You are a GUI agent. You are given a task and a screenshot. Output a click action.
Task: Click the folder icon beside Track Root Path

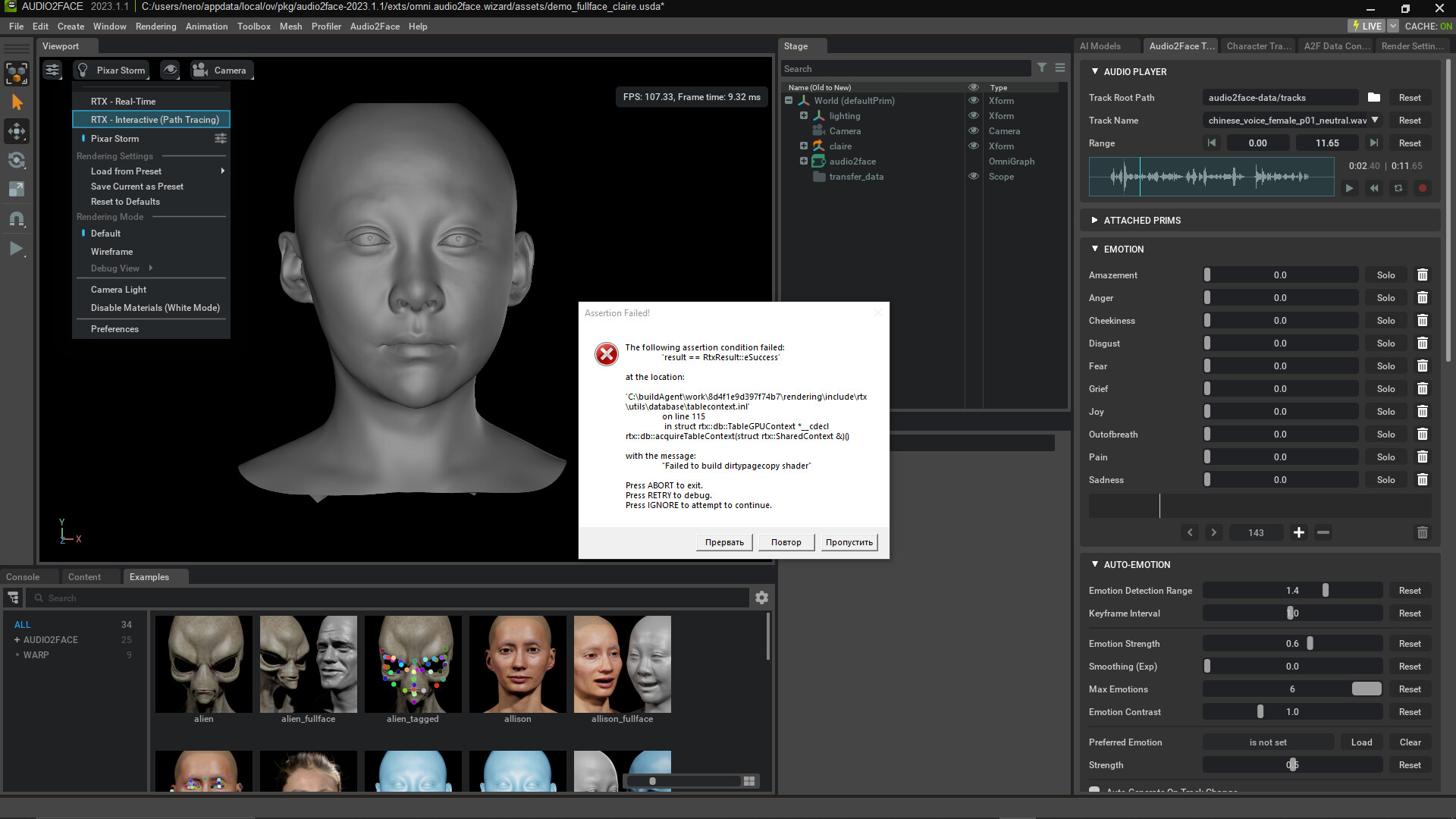[1373, 97]
